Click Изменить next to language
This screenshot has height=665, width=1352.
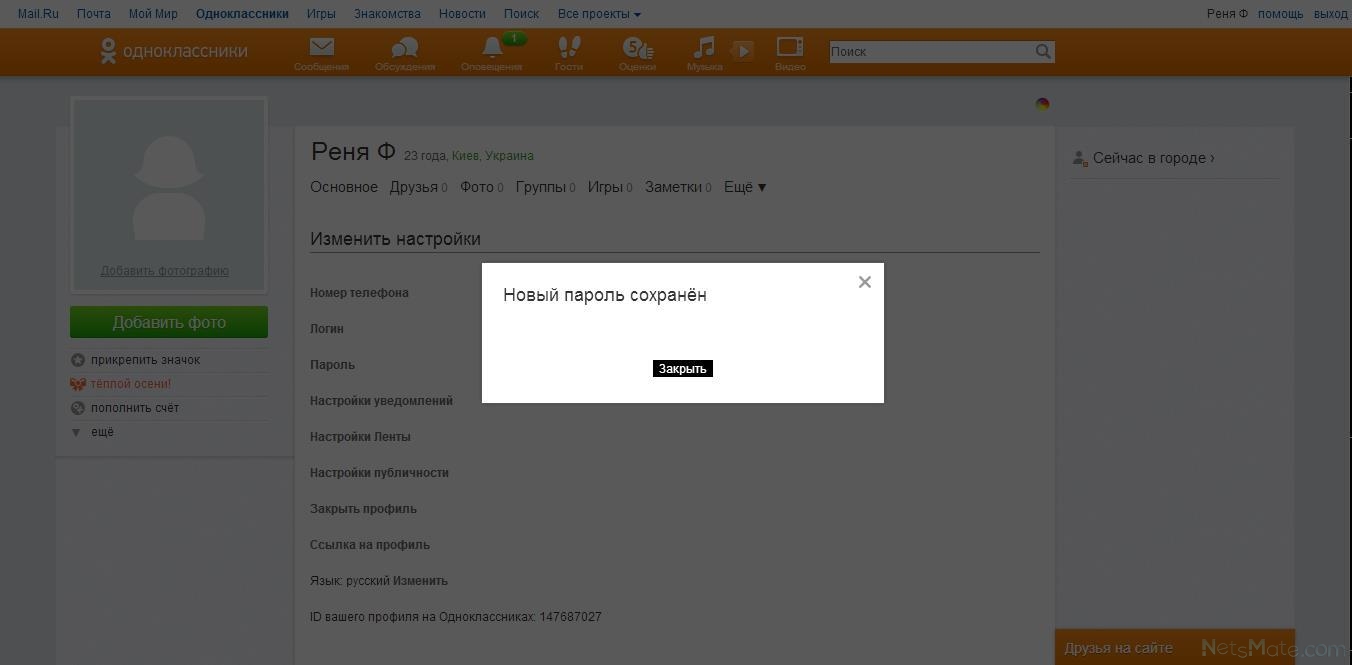click(x=420, y=581)
